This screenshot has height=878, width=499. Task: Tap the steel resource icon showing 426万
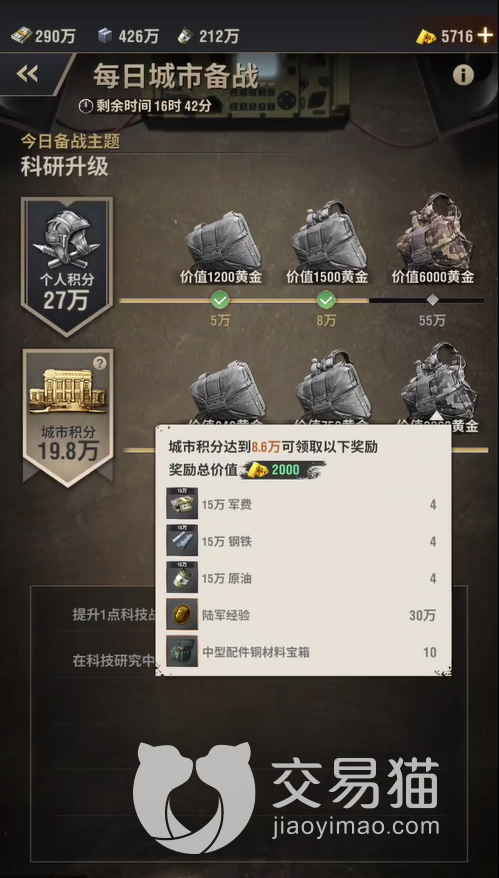[x=105, y=36]
